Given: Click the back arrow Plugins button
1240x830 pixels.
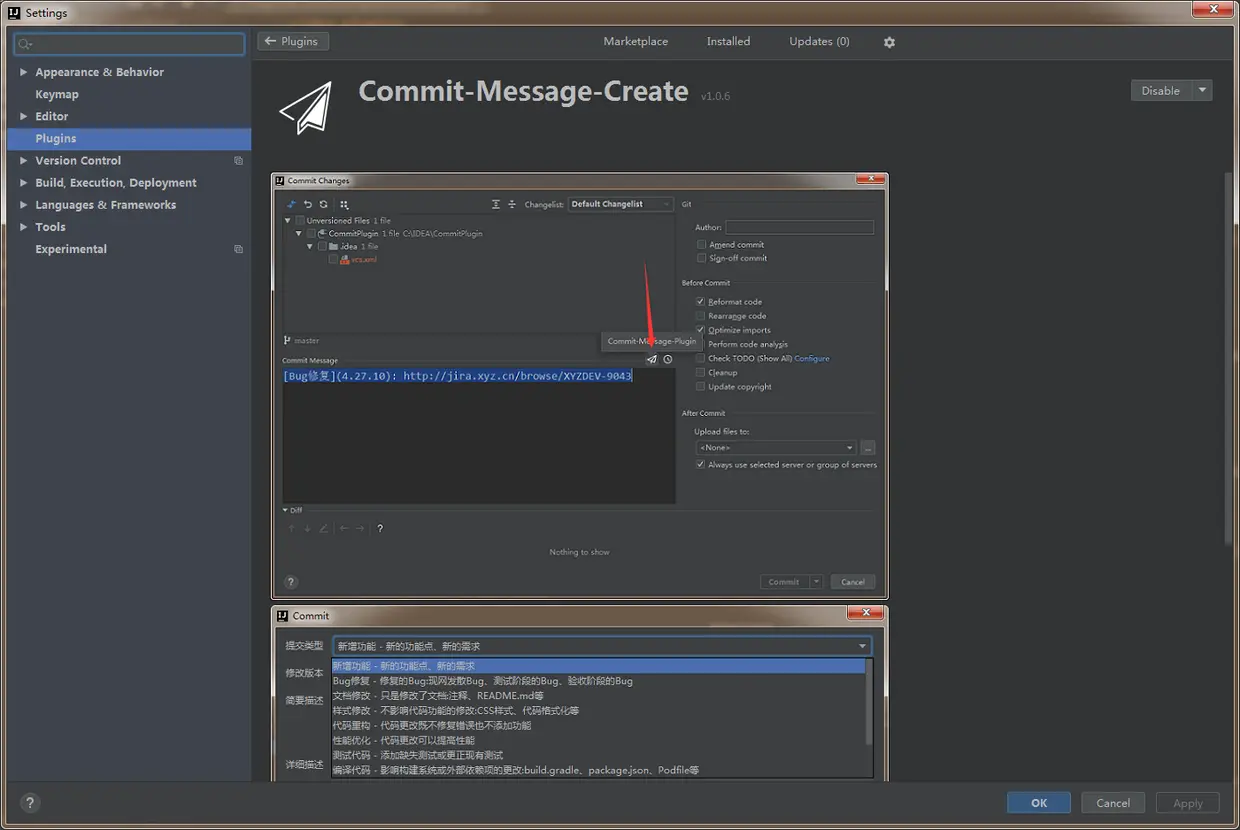Looking at the screenshot, I should click(293, 41).
